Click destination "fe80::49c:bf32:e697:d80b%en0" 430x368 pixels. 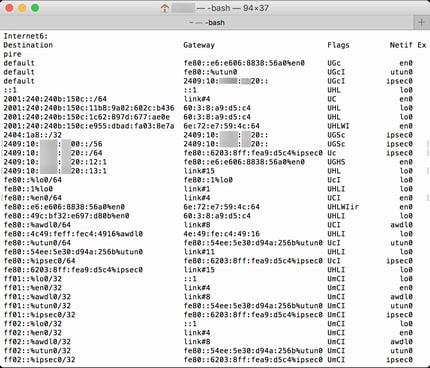tap(66, 216)
